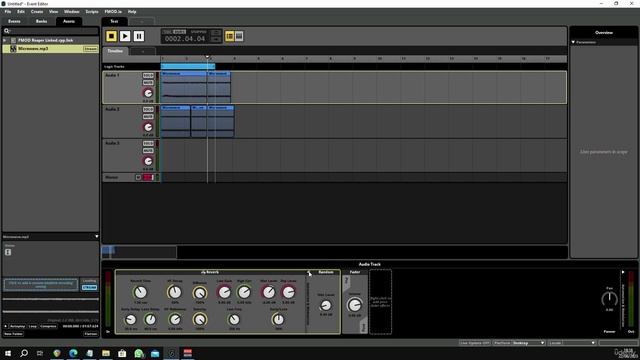Select the highlighted yellow view-mode icon
Screen dimensions: 640x360
(229, 36)
